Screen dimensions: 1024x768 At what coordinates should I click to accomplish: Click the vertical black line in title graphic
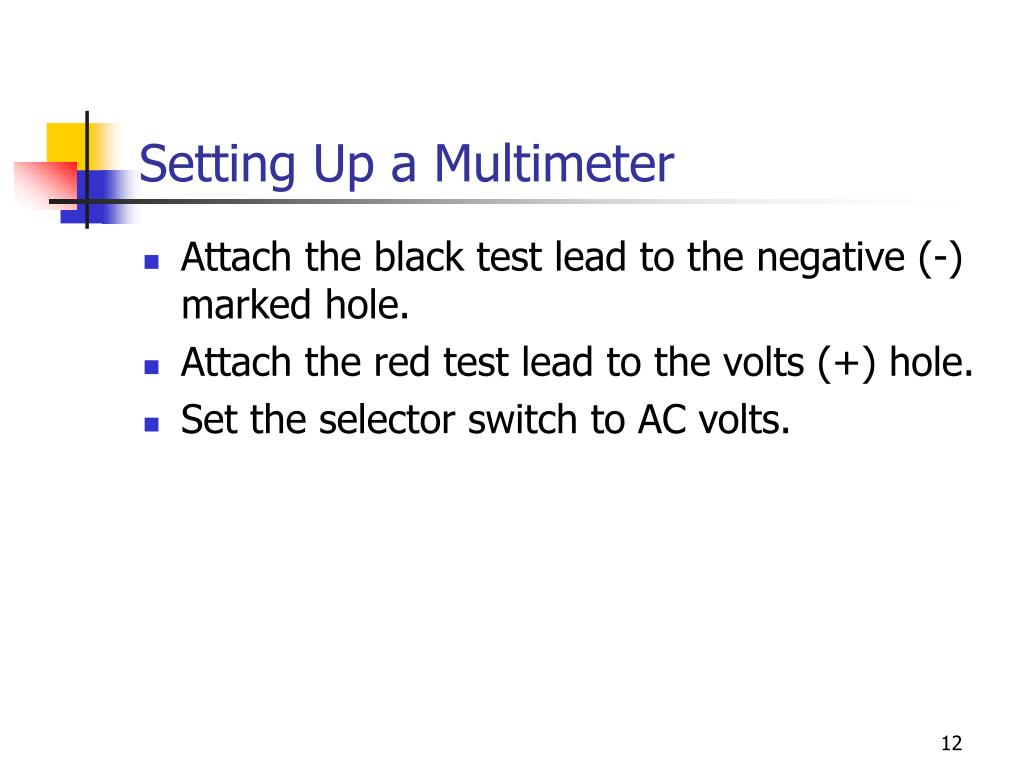(87, 170)
